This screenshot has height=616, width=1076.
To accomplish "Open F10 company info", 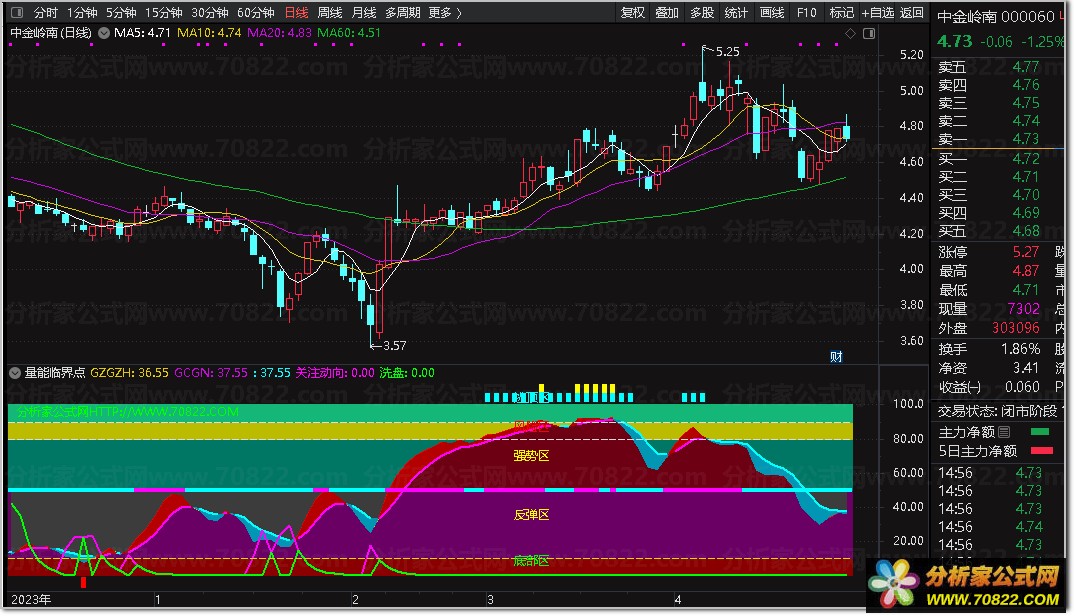I will coord(806,12).
